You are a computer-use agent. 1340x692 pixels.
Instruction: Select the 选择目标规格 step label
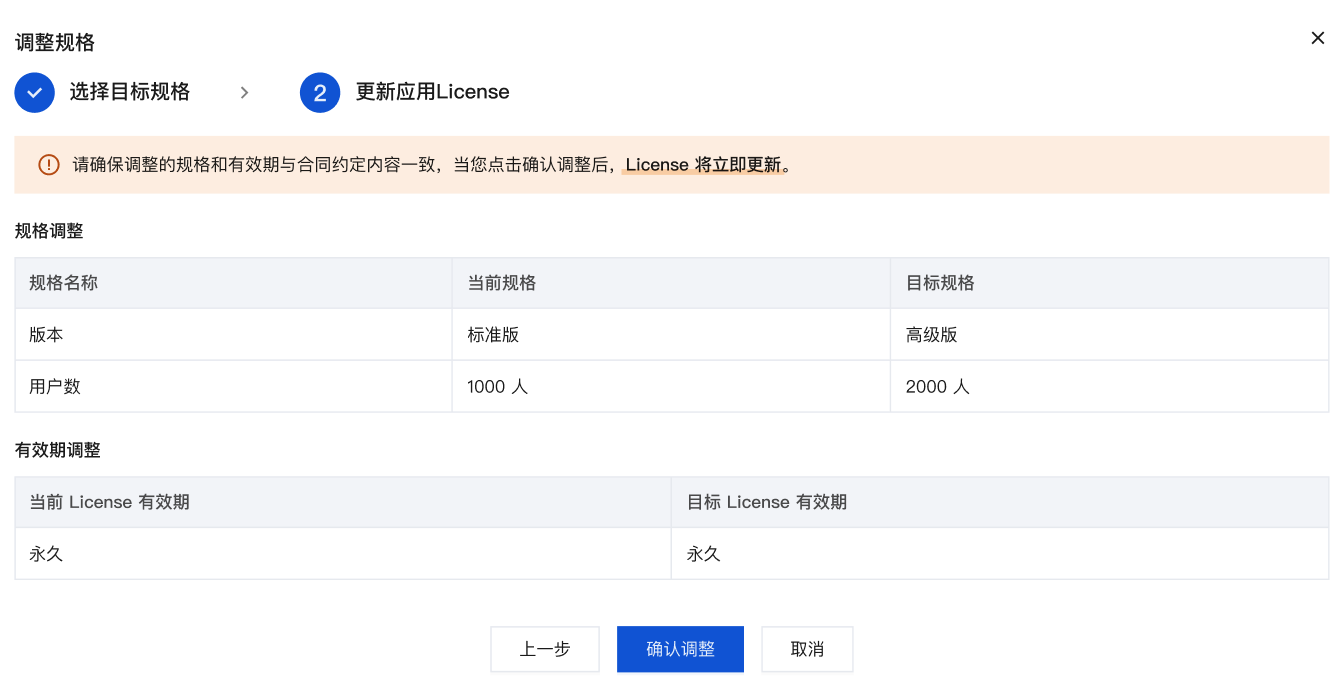[x=129, y=92]
